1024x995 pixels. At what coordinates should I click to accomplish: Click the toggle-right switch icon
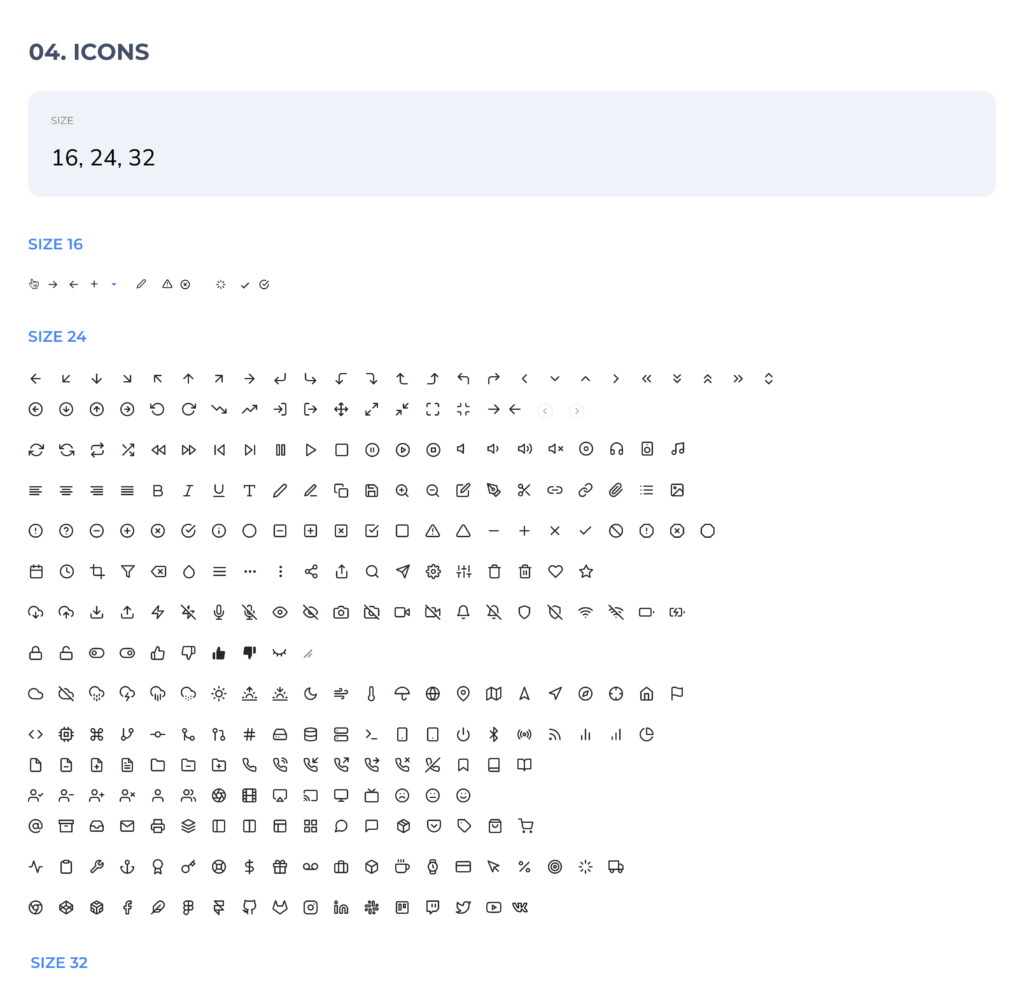(x=127, y=653)
